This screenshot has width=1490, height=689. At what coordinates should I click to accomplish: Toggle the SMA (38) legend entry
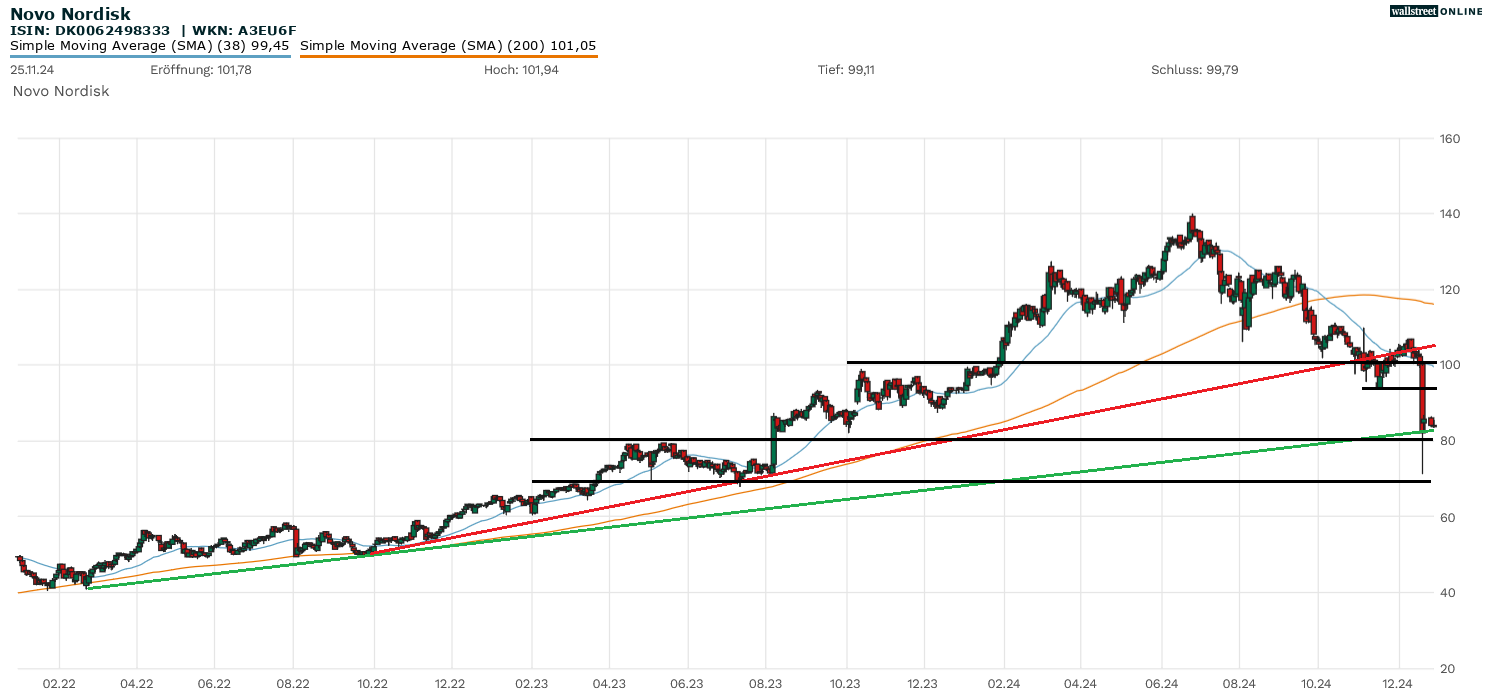pos(150,46)
